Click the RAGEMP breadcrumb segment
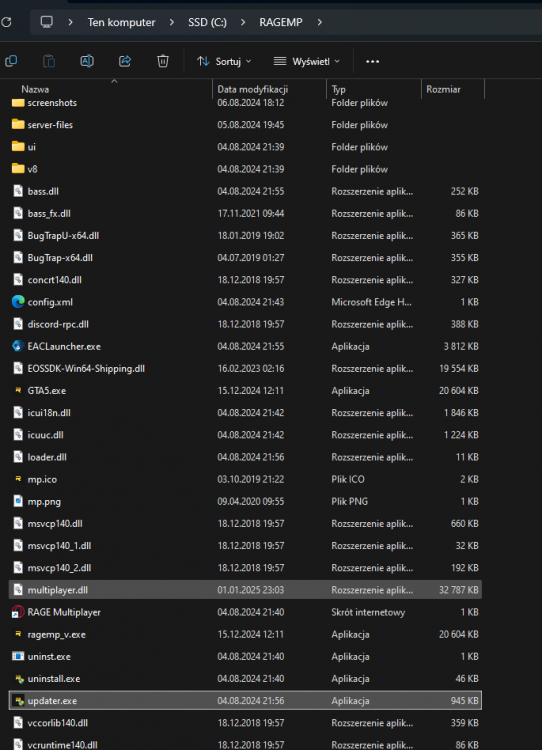The height and width of the screenshot is (750, 542). coord(281,22)
